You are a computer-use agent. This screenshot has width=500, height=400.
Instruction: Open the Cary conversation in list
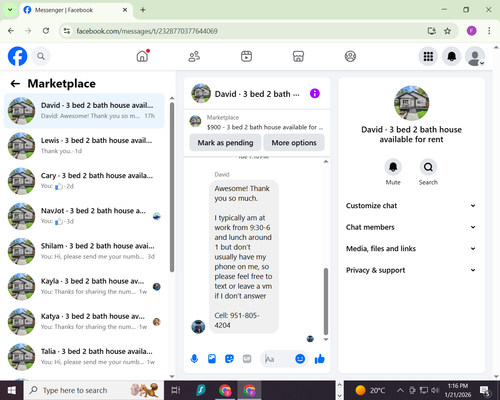pos(84,181)
